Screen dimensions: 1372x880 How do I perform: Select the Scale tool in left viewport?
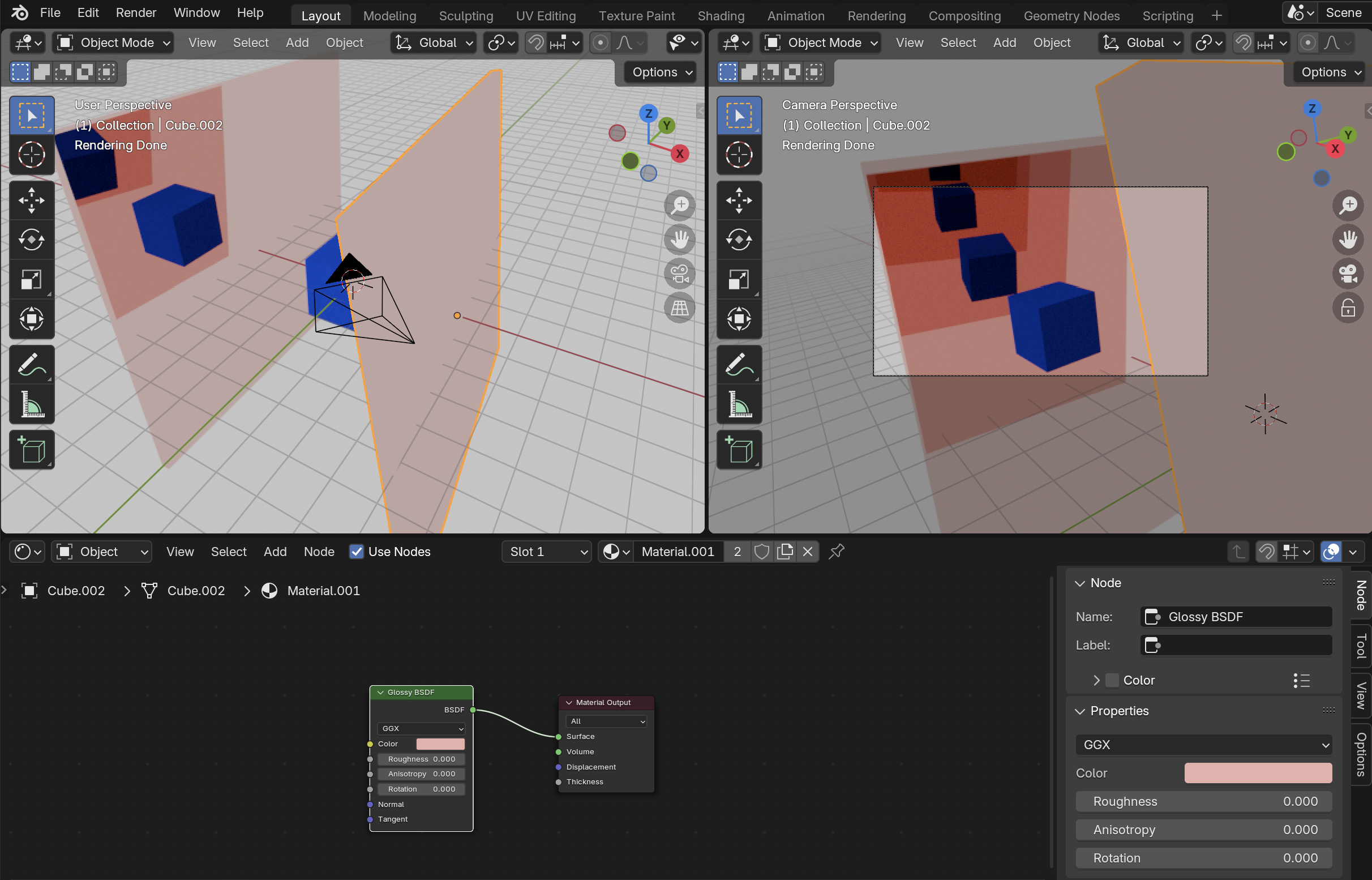tap(32, 279)
